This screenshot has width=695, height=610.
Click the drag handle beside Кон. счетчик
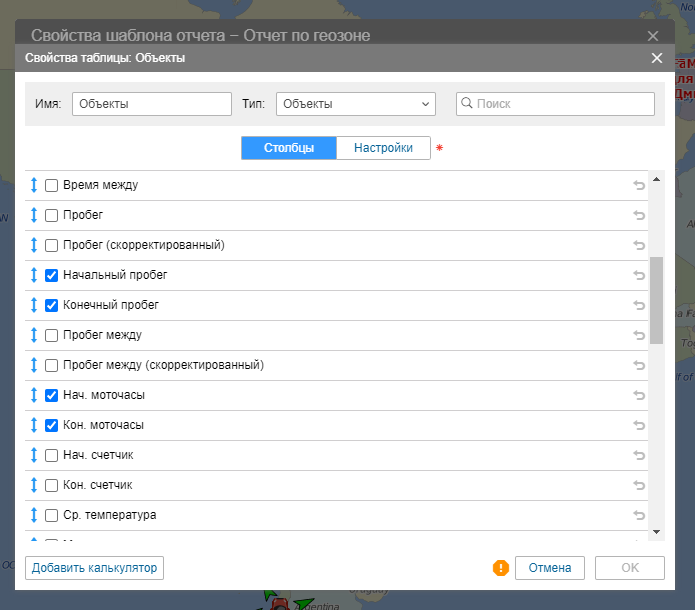coord(33,485)
